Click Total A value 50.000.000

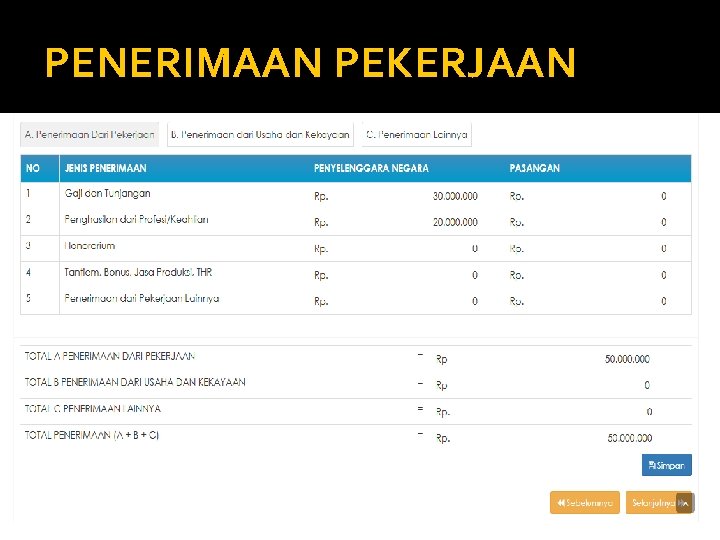tap(627, 359)
